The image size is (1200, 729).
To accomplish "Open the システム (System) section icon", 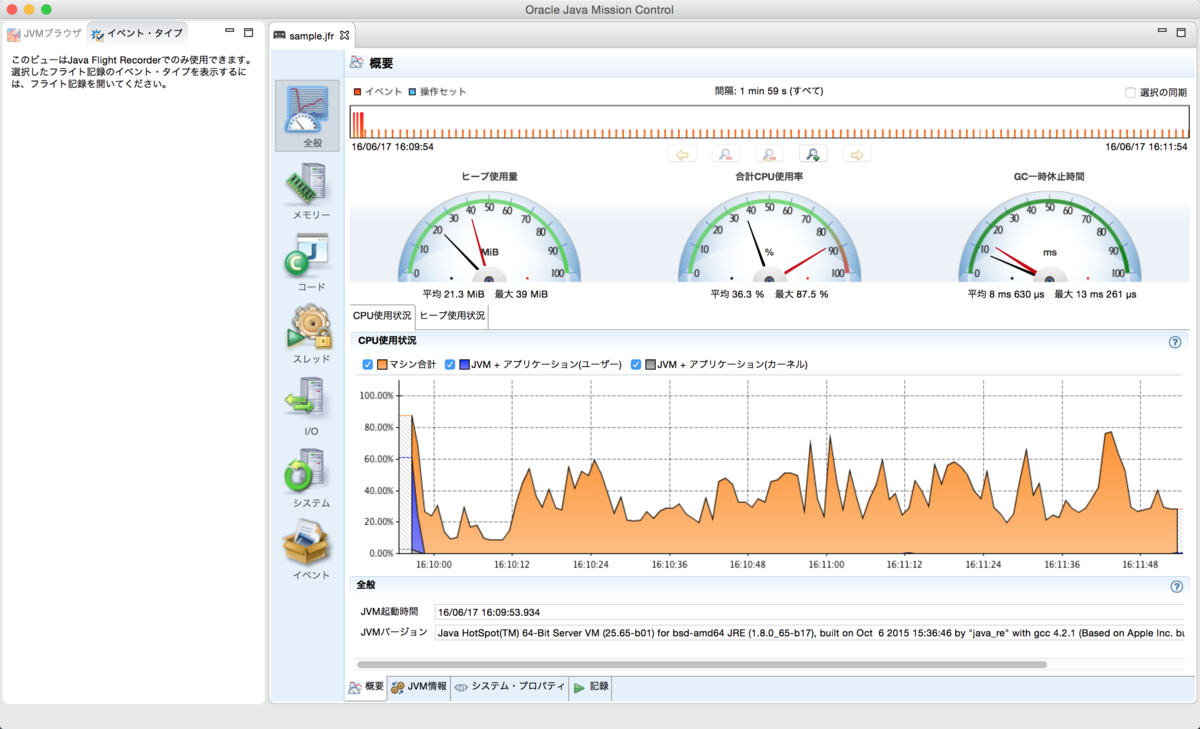I will click(308, 470).
